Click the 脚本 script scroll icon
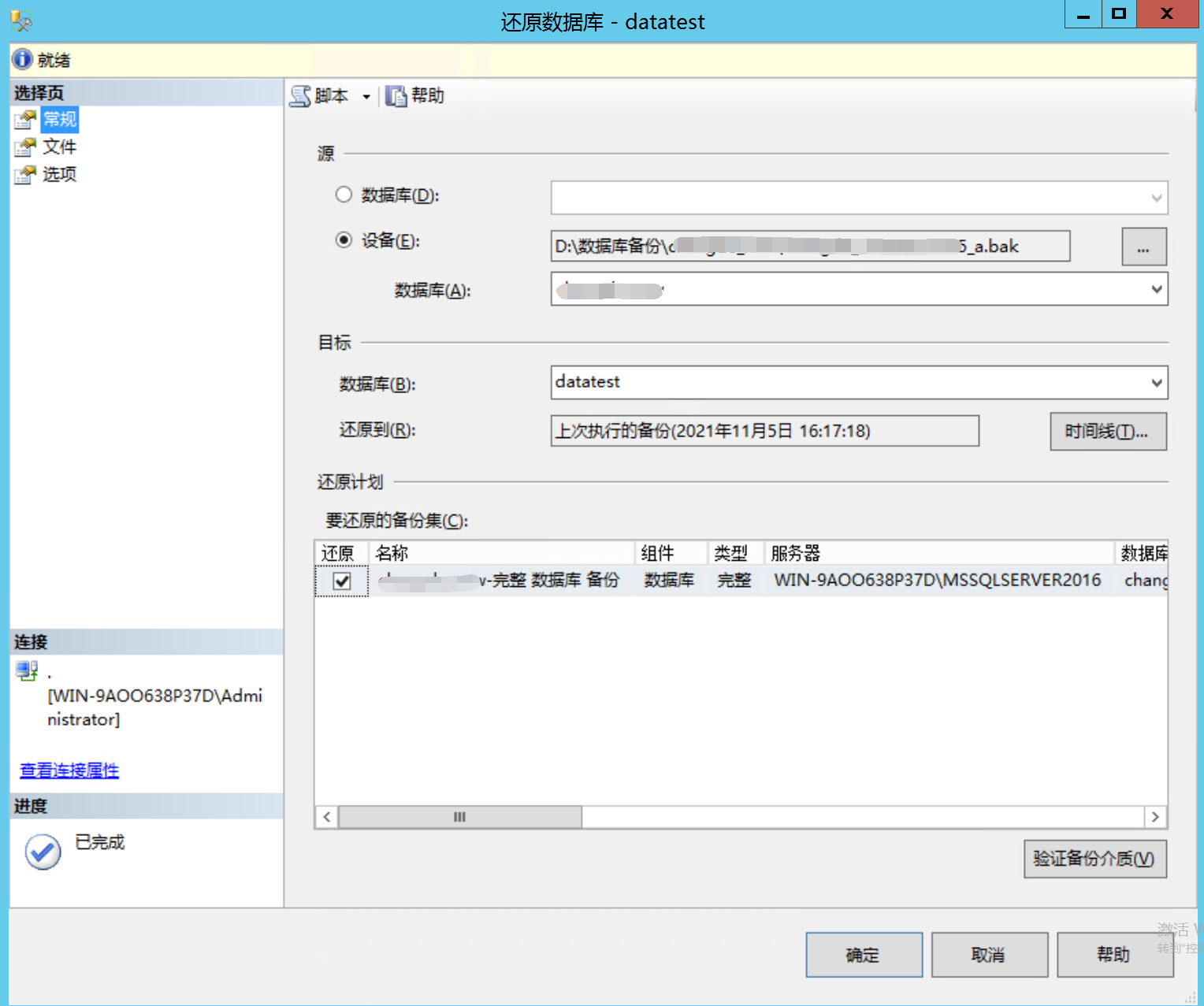This screenshot has height=1006, width=1204. pos(301,95)
